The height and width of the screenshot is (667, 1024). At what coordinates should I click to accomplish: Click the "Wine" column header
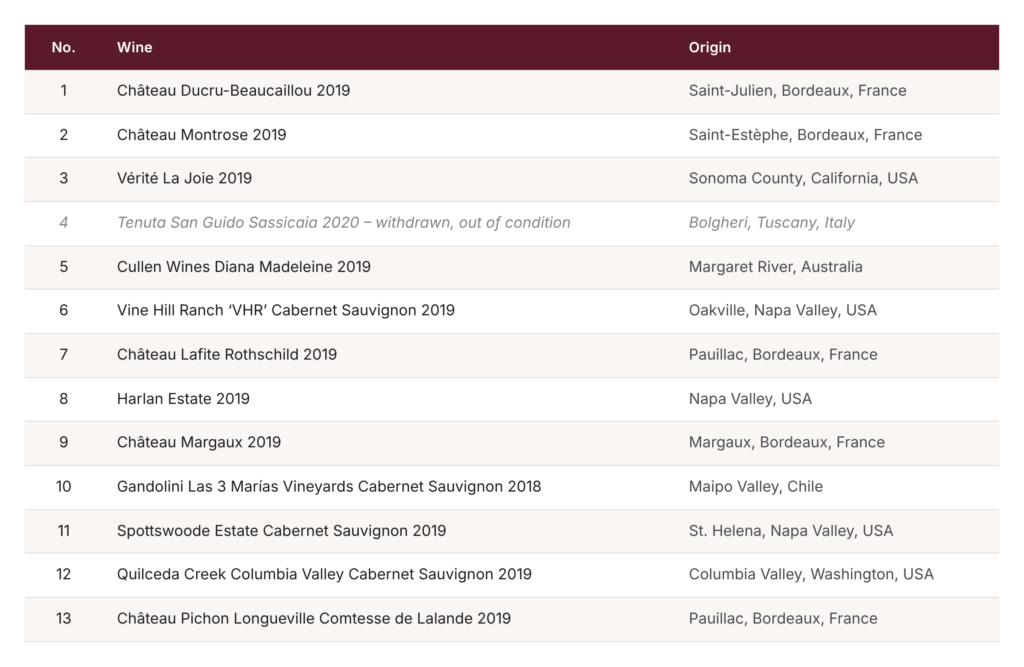(x=135, y=47)
